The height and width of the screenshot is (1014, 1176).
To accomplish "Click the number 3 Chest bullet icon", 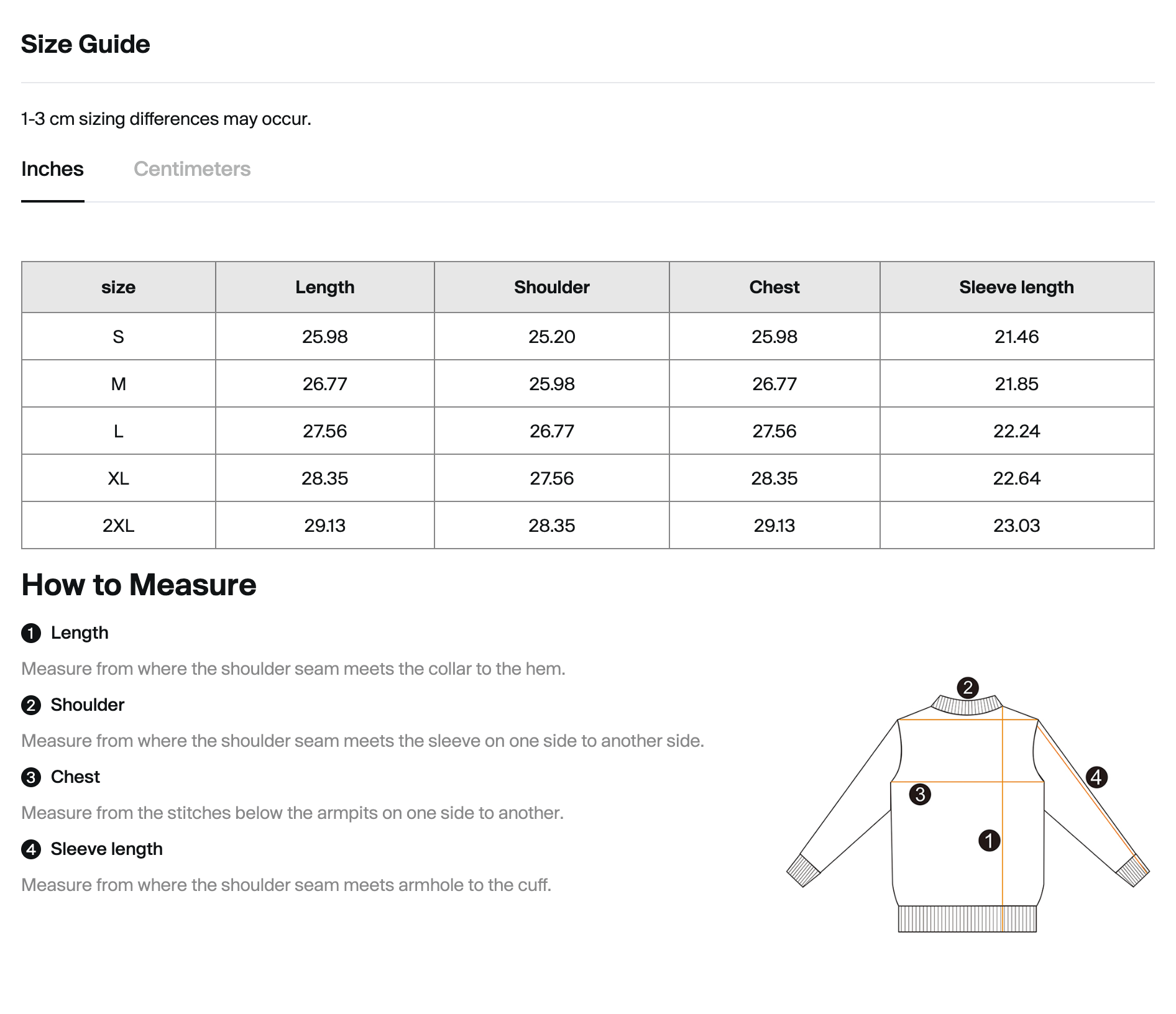I will 31,777.
